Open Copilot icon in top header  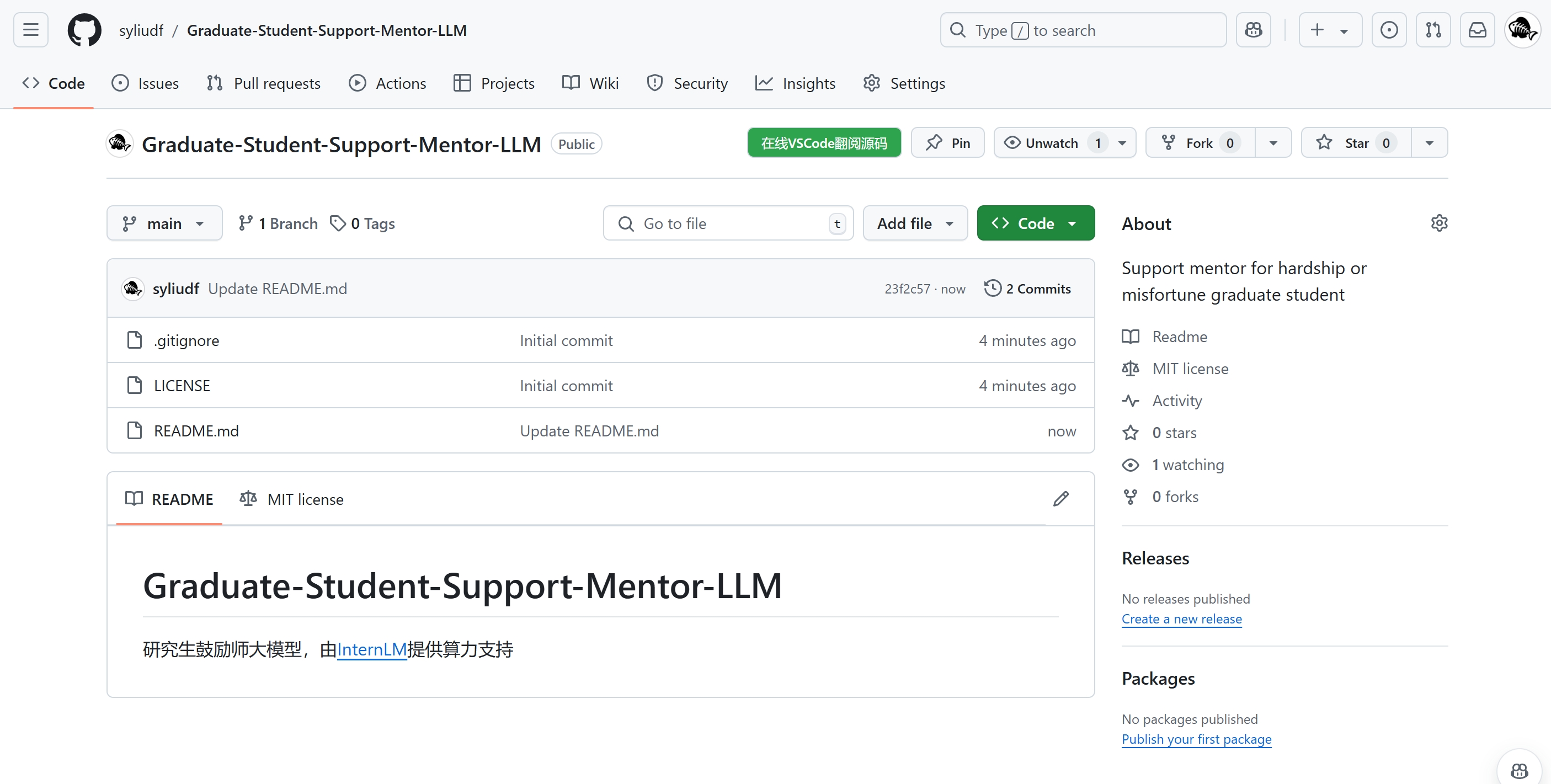click(1253, 29)
